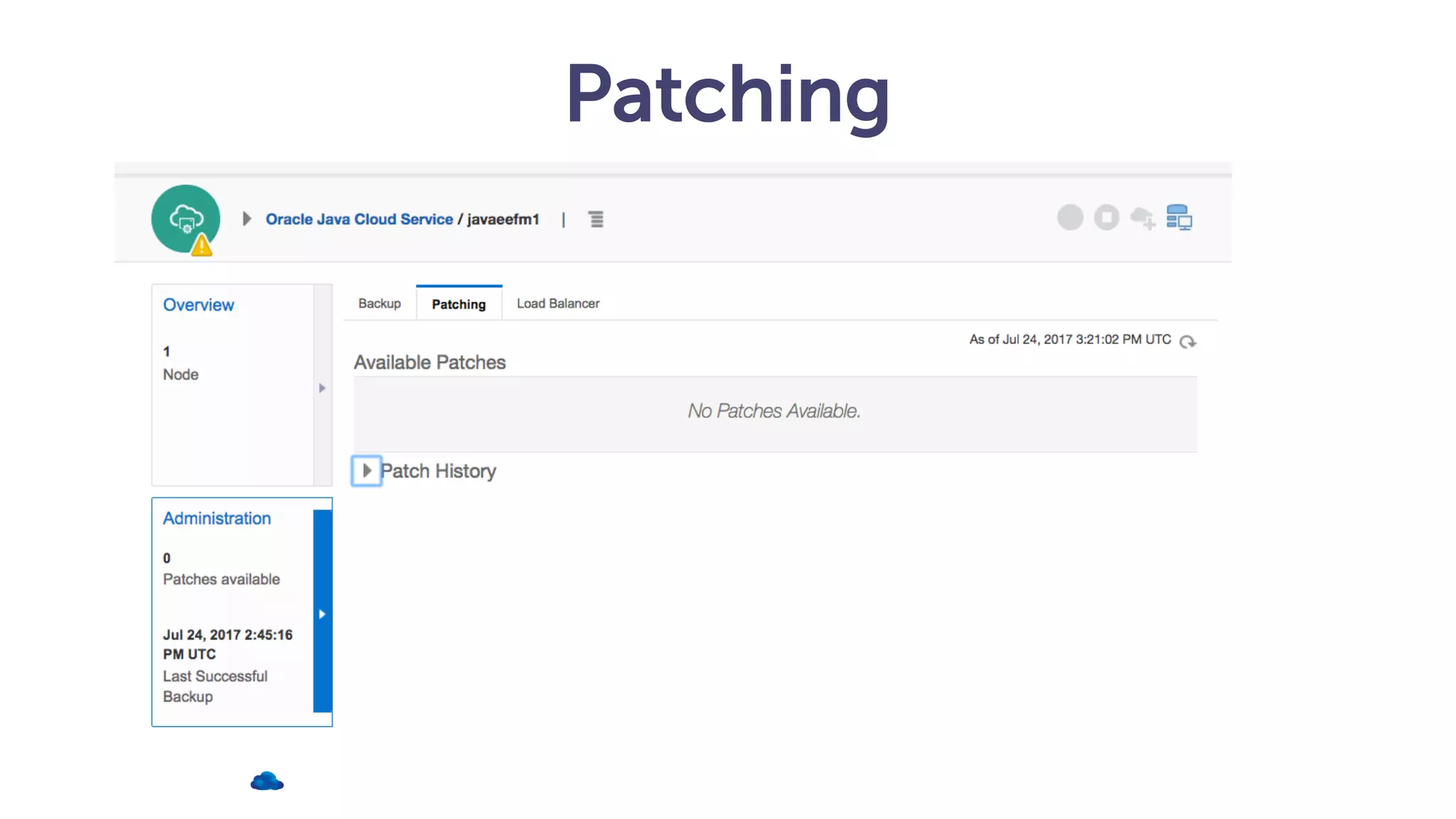
Task: Expand the Patch History section
Action: click(x=367, y=471)
